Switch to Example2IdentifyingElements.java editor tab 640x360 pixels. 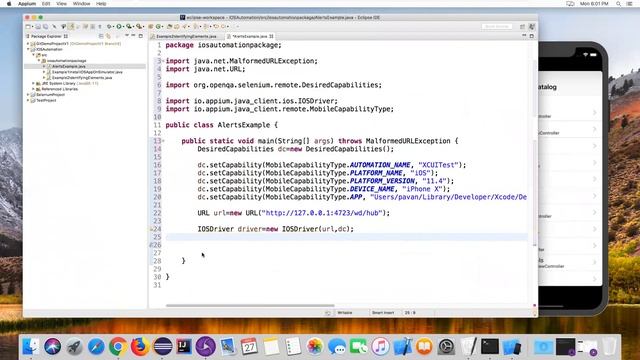pos(186,36)
